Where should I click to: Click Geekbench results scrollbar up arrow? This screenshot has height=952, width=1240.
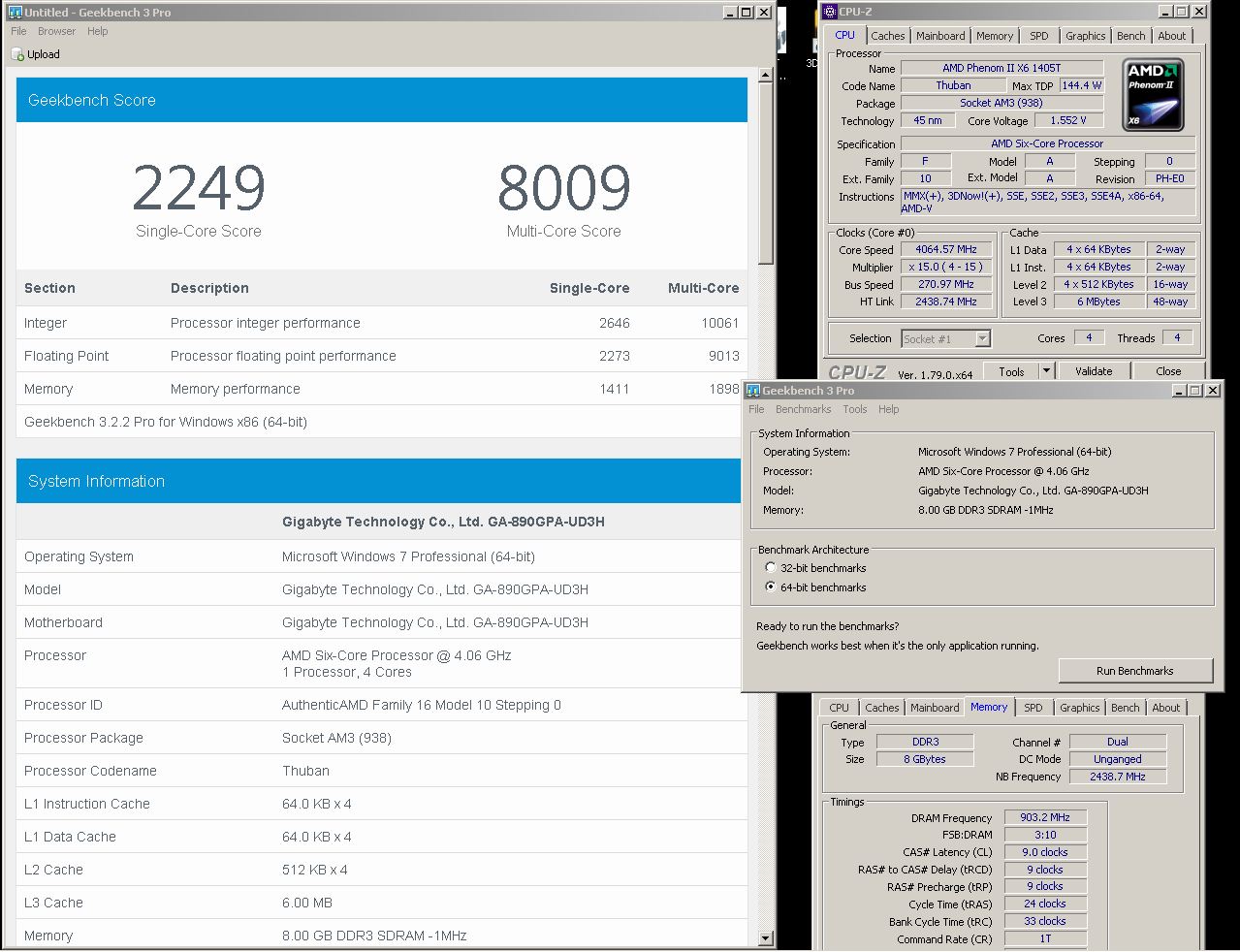click(765, 75)
